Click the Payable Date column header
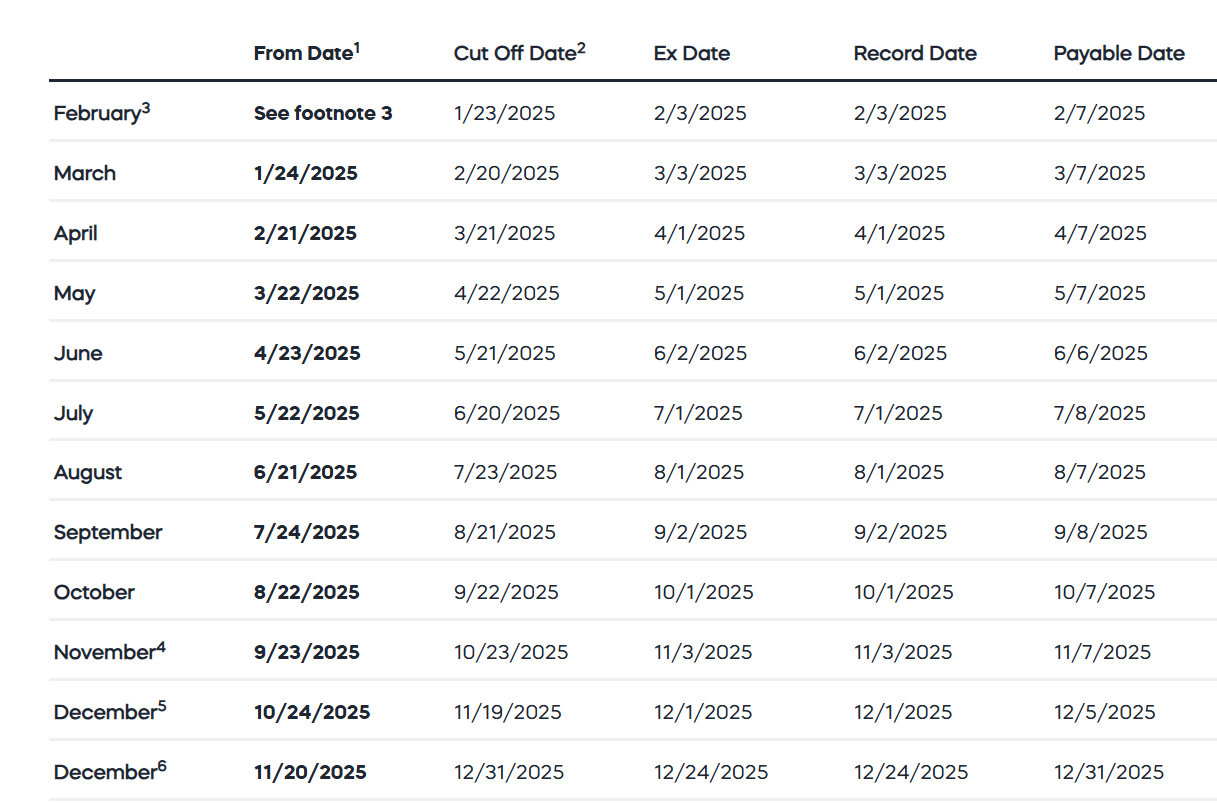 1119,54
